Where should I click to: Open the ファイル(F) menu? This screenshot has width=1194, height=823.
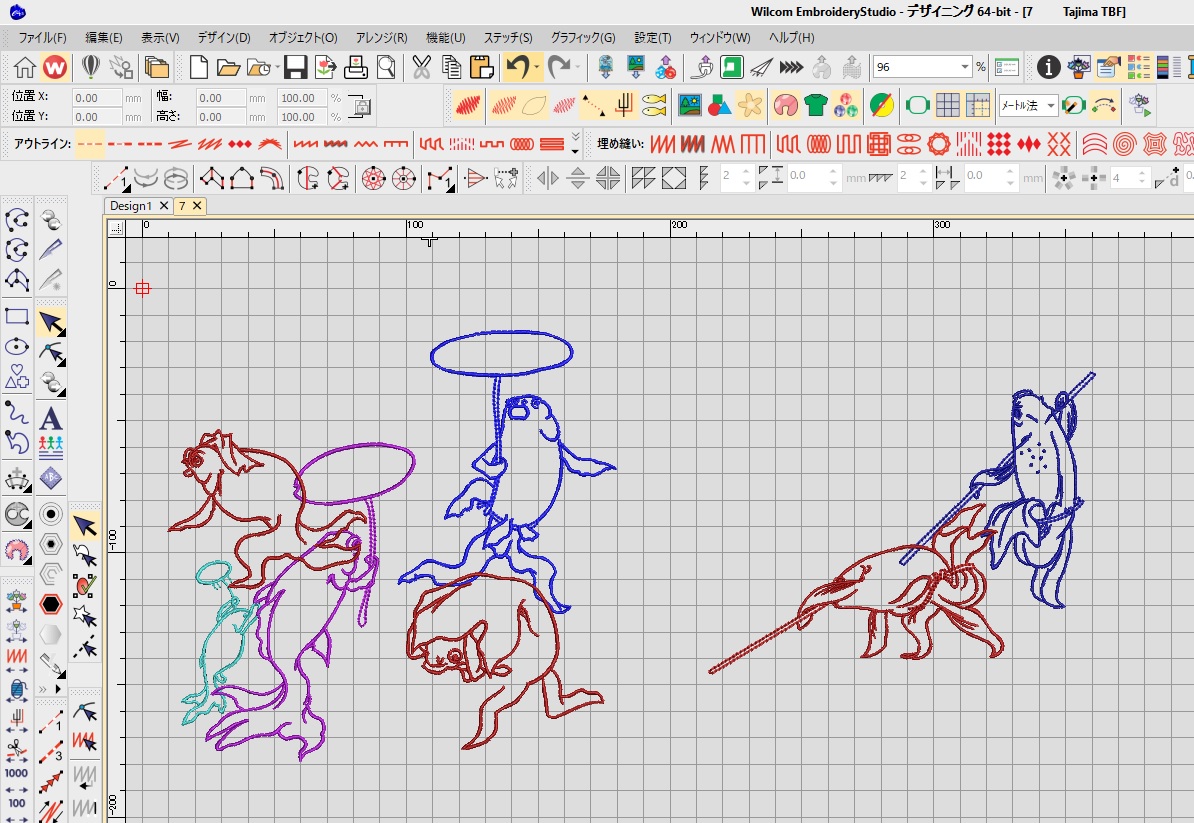tap(42, 37)
